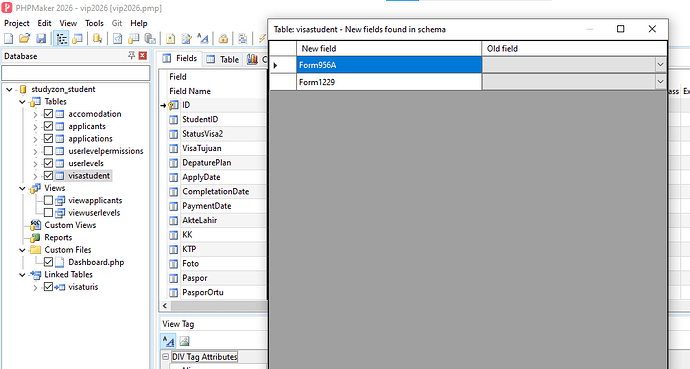Click the Database panel search box

tap(76, 73)
